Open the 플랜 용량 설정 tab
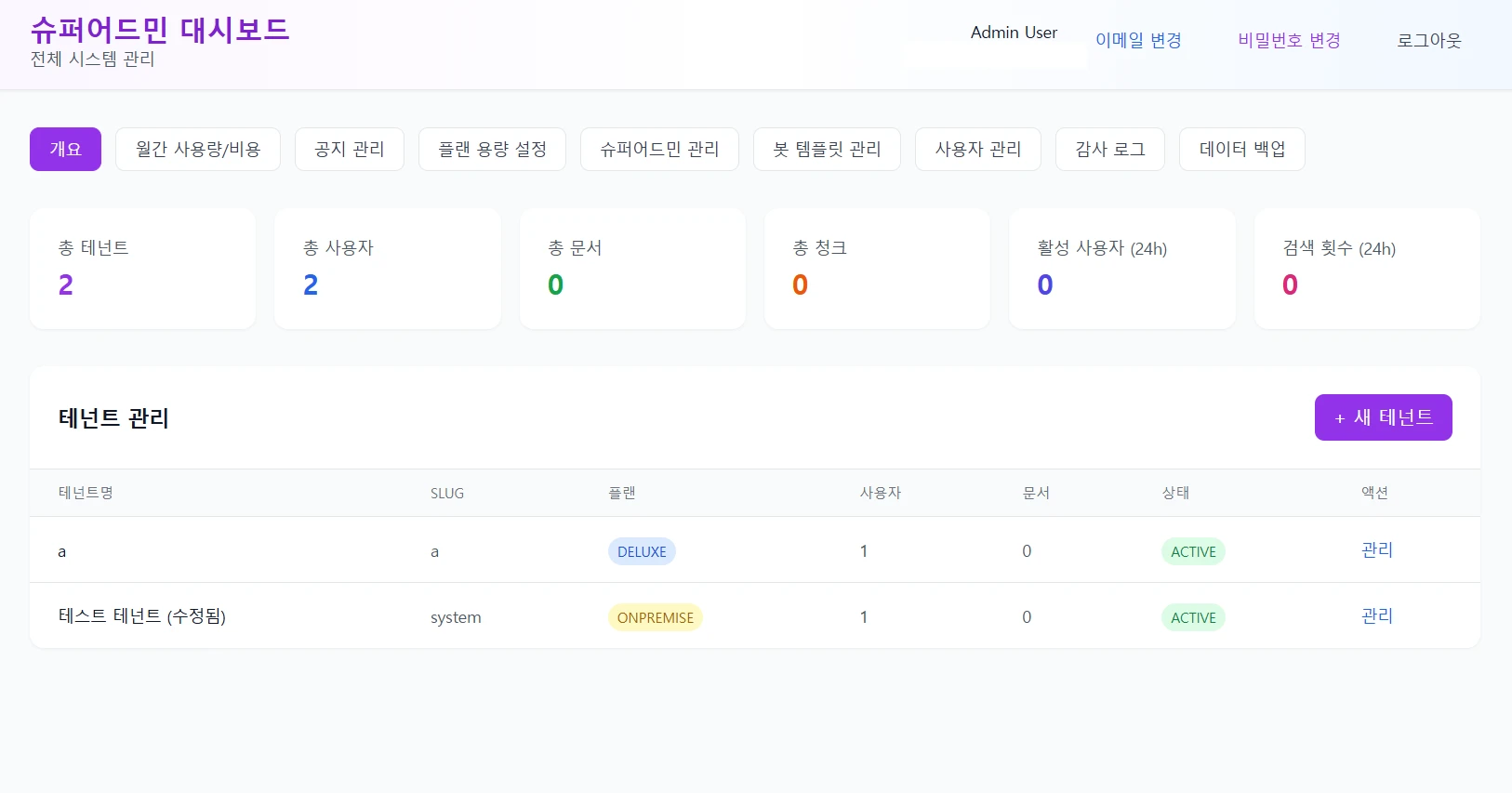Viewport: 1512px width, 793px height. click(492, 149)
